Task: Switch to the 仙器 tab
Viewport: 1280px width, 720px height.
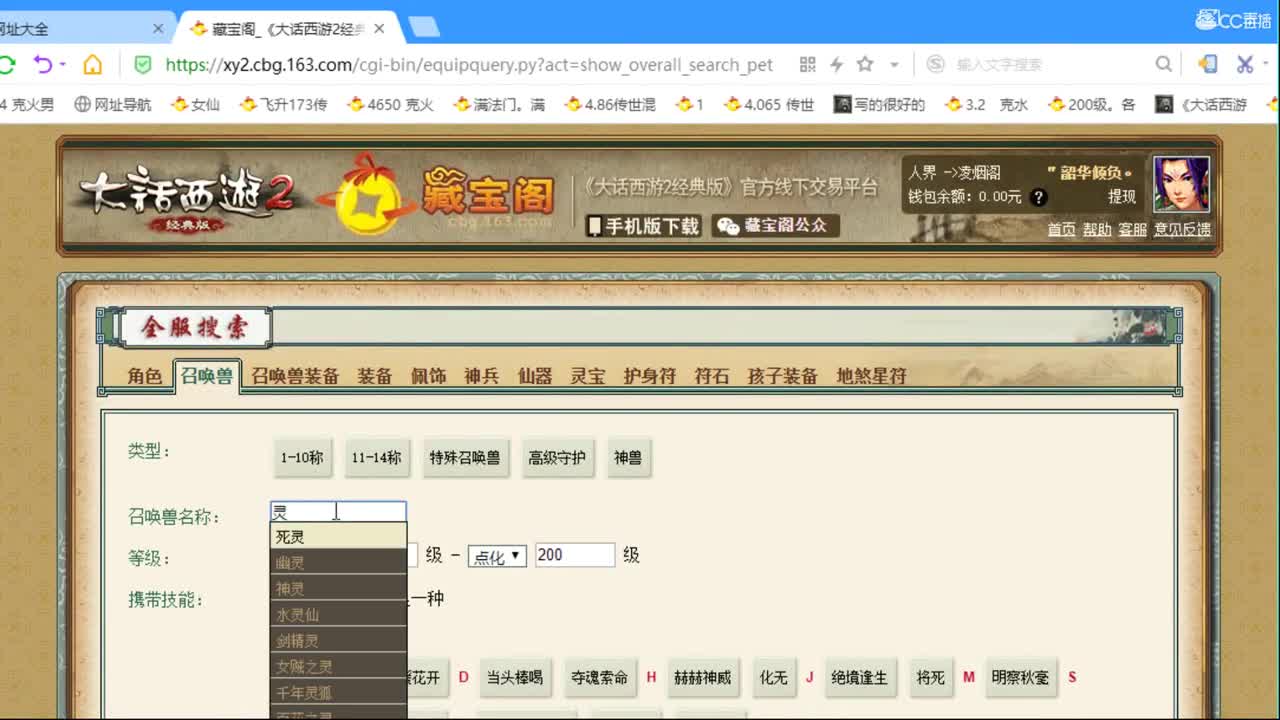Action: 535,376
